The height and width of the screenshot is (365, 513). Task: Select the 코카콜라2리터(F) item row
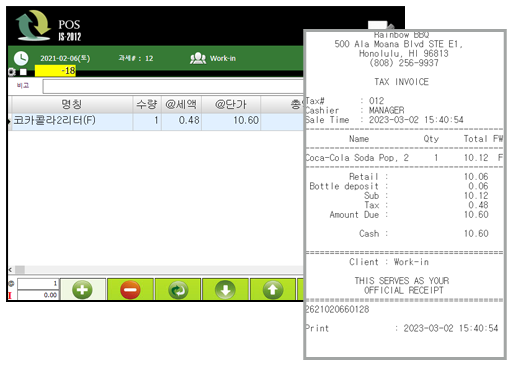point(156,120)
